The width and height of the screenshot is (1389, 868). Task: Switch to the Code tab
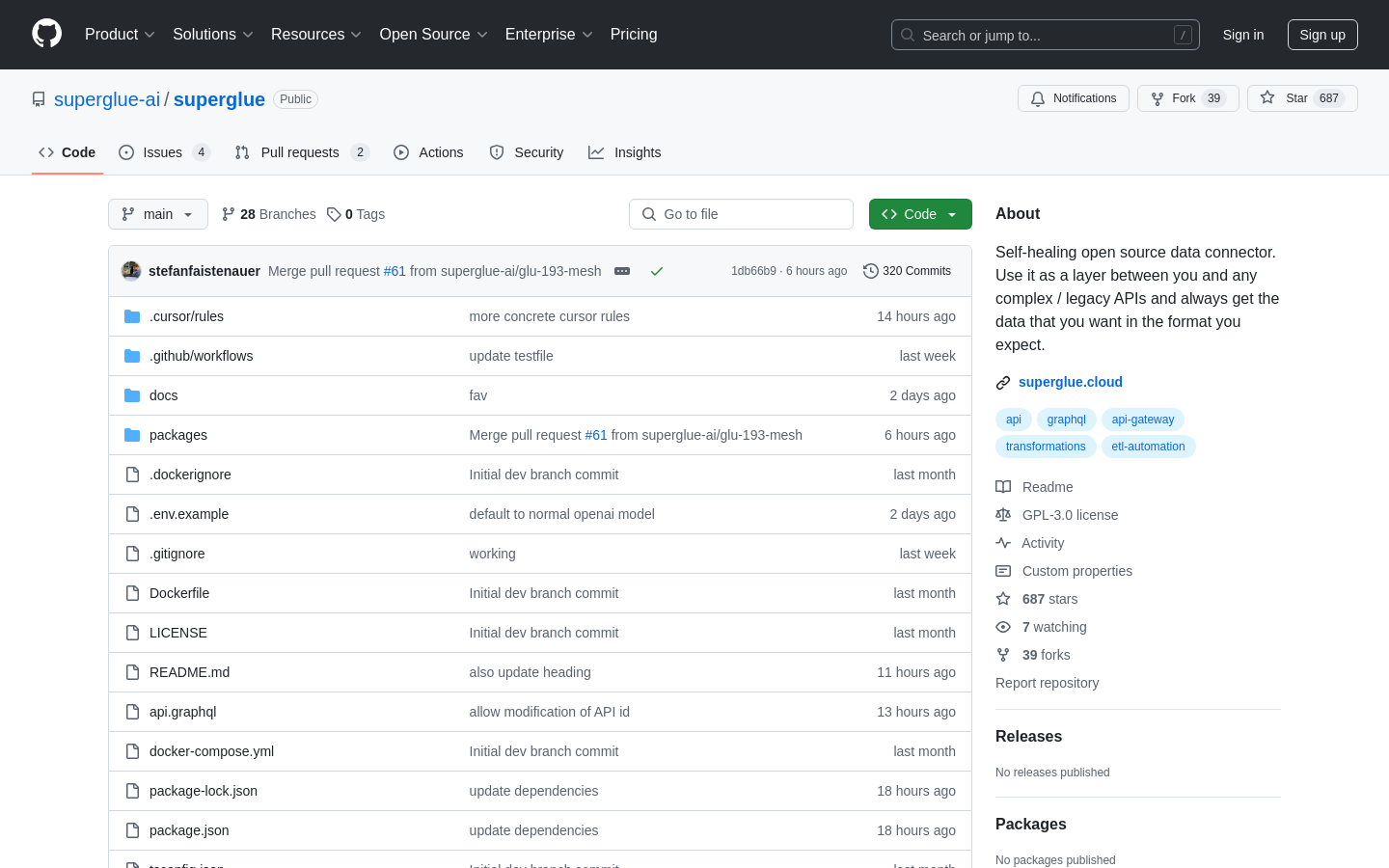(x=68, y=152)
